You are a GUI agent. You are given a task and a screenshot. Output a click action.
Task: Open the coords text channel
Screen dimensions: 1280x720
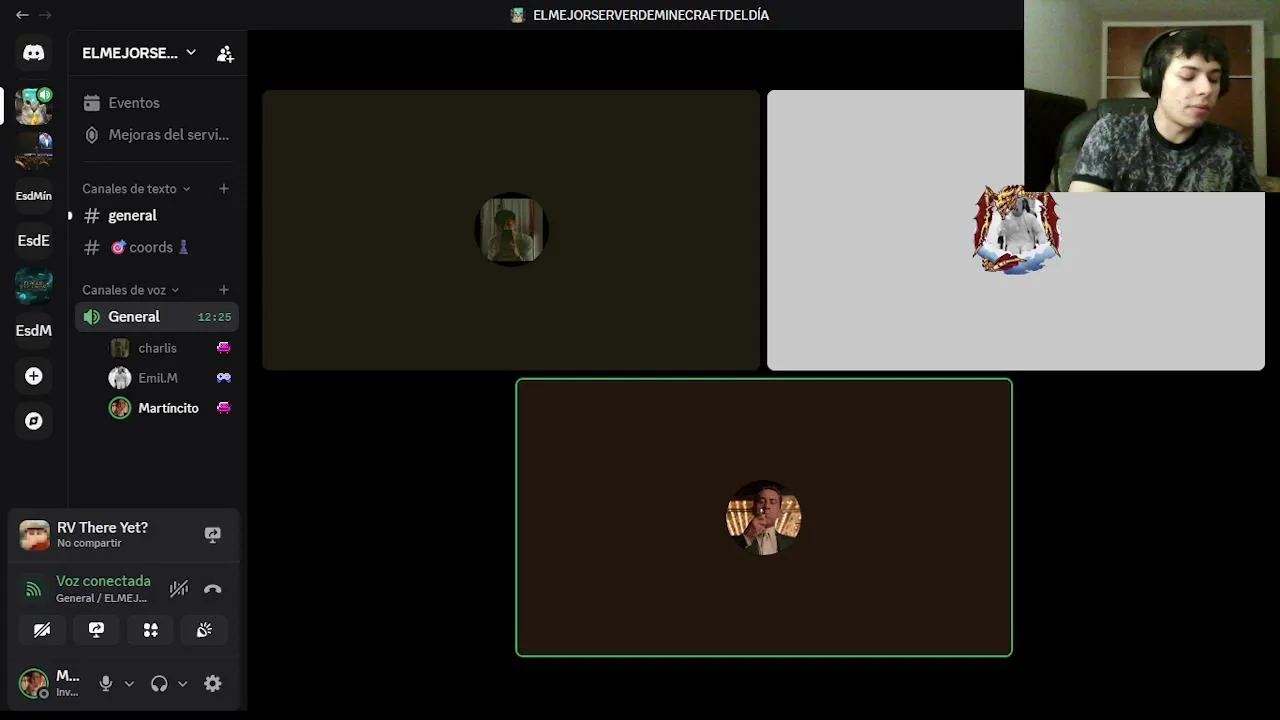point(157,247)
